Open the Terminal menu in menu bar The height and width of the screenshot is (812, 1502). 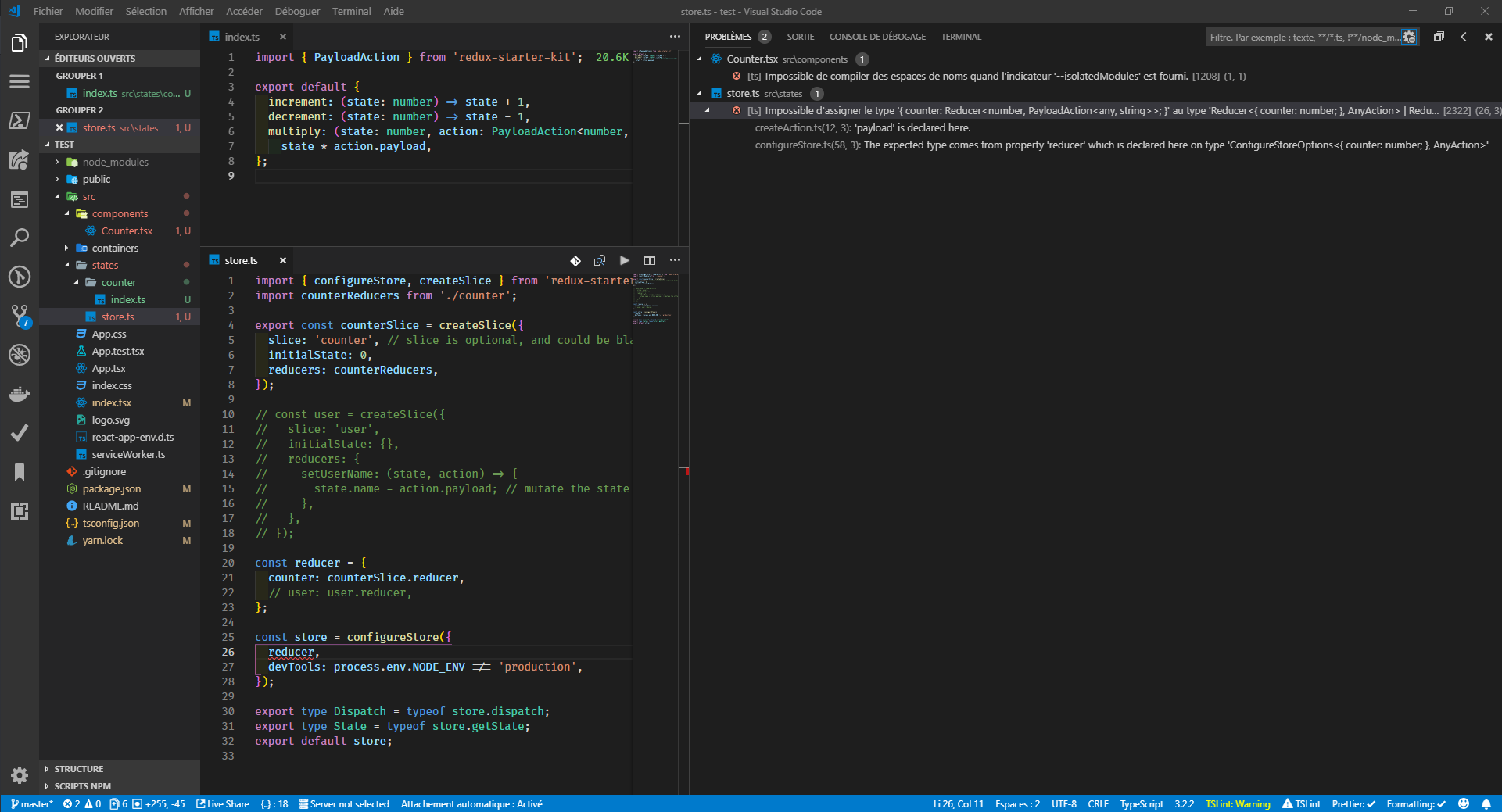pyautogui.click(x=351, y=11)
